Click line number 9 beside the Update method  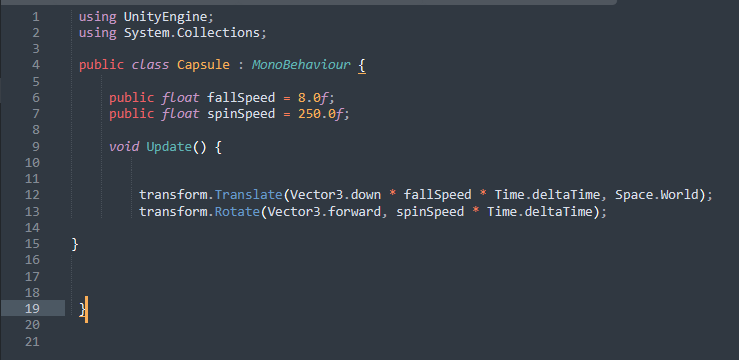click(36, 147)
